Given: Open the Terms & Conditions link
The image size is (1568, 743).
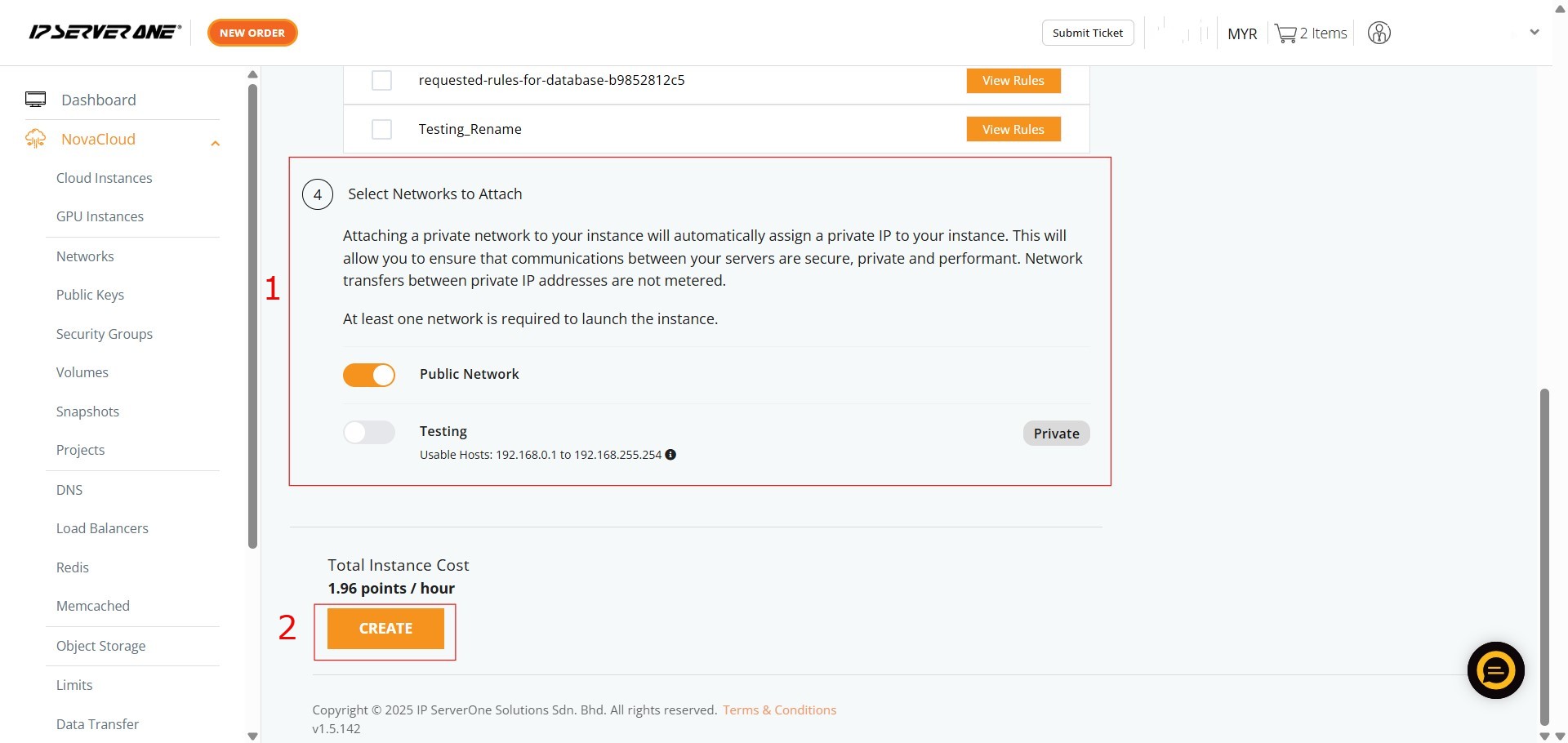Looking at the screenshot, I should tap(779, 710).
